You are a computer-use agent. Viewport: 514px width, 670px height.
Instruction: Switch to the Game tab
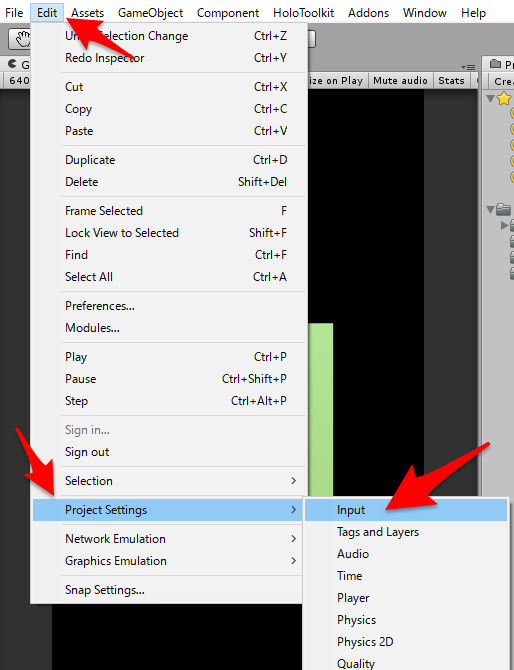[18, 65]
